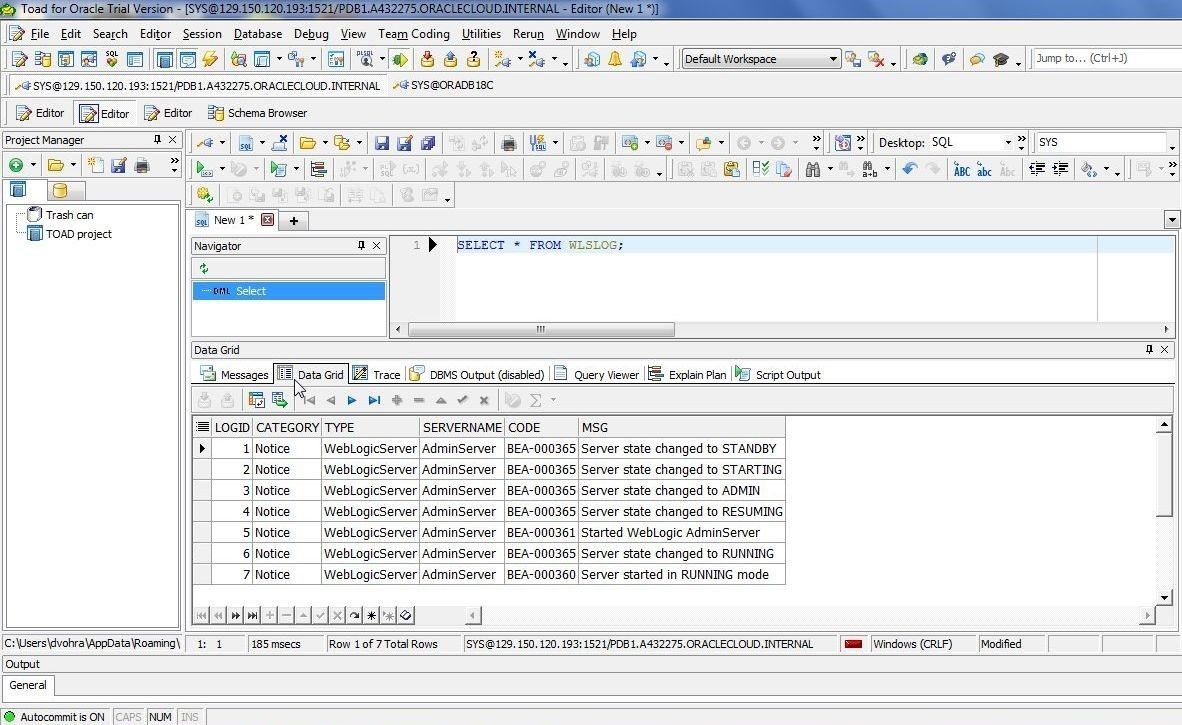Image resolution: width=1182 pixels, height=725 pixels.
Task: Click the Save All stacked floppies icon
Action: 428,142
